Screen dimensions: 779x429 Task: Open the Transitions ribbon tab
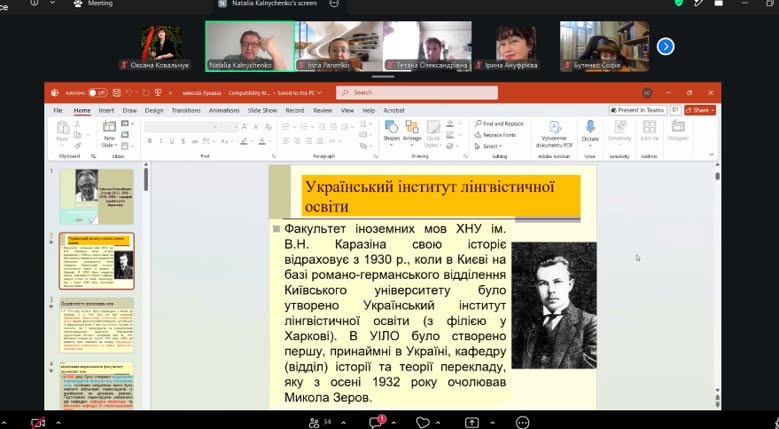(186, 110)
